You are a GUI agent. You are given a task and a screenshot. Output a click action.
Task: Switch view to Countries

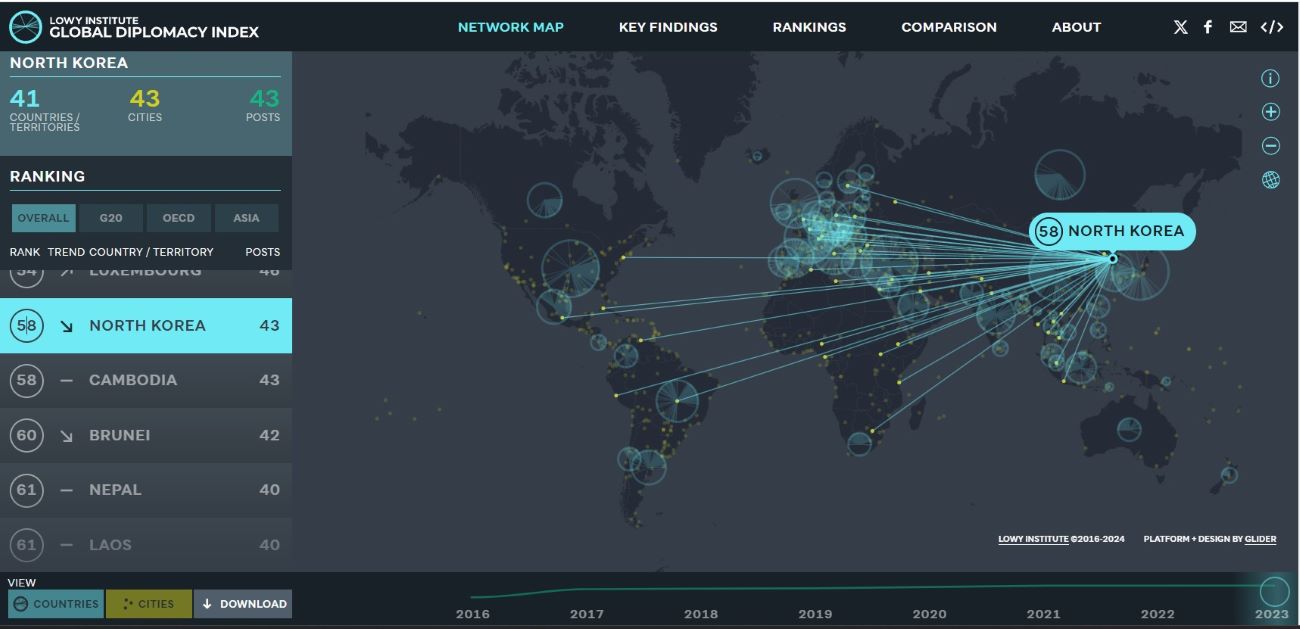tap(56, 604)
